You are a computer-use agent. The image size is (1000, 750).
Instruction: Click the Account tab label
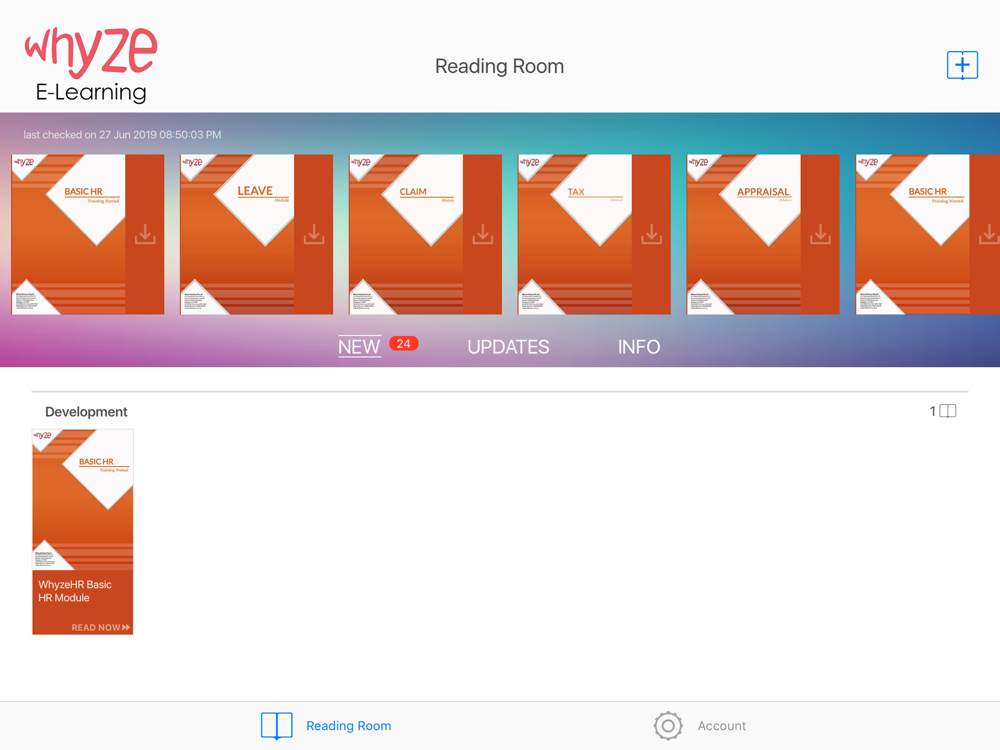721,726
